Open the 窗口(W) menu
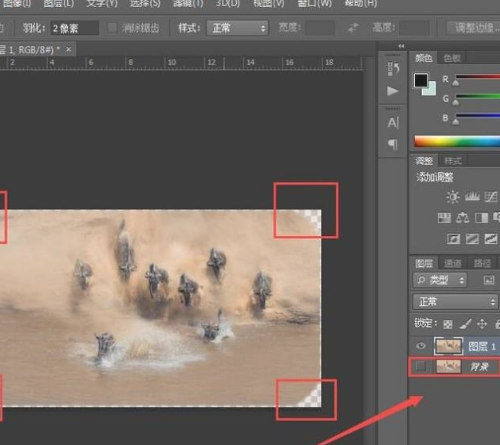The height and width of the screenshot is (445, 500). [314, 4]
